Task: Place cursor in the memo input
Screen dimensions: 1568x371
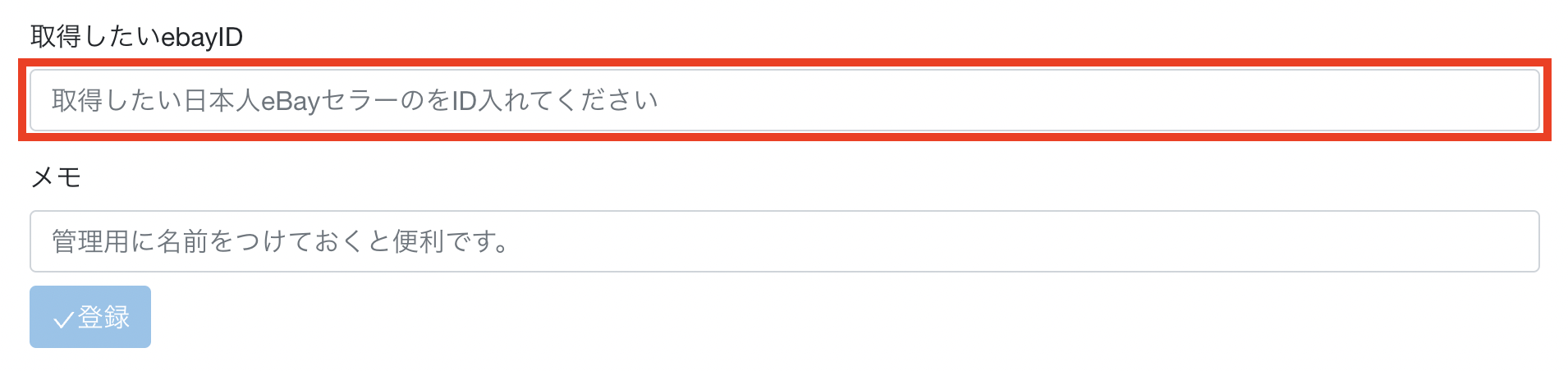Action: click(784, 241)
